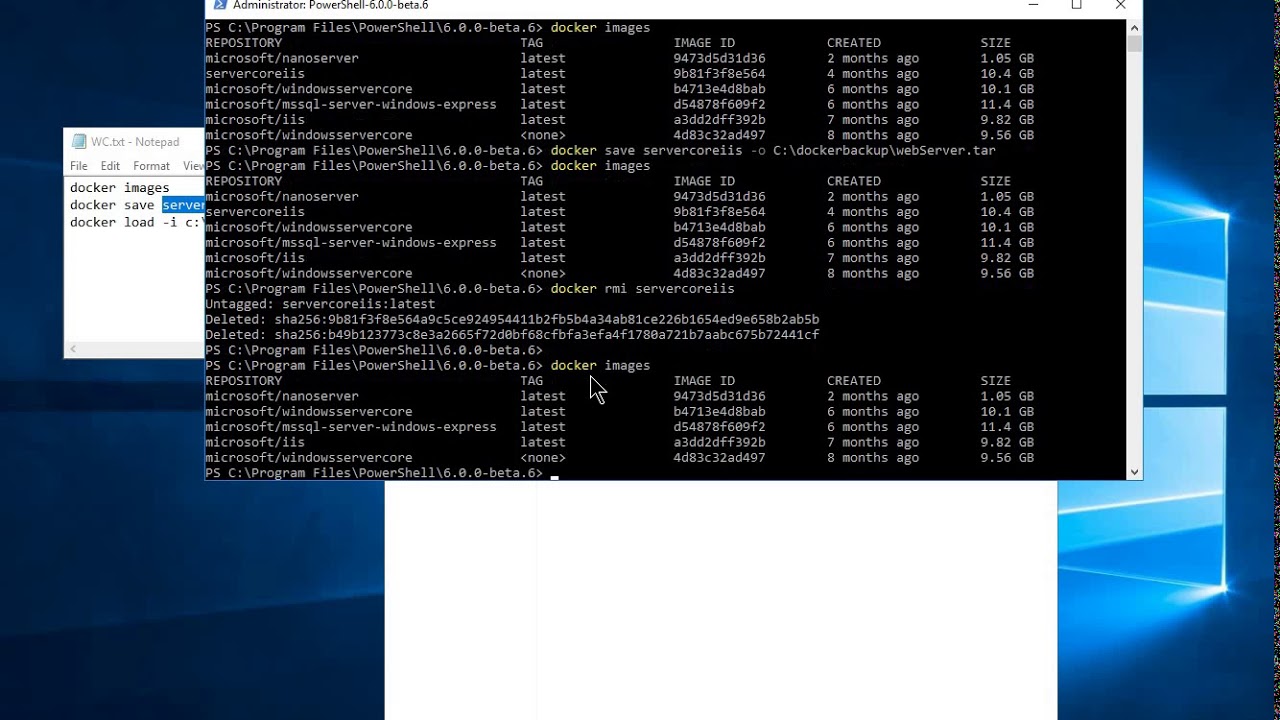Maximize the PowerShell window
Image resolution: width=1280 pixels, height=720 pixels.
1076,5
